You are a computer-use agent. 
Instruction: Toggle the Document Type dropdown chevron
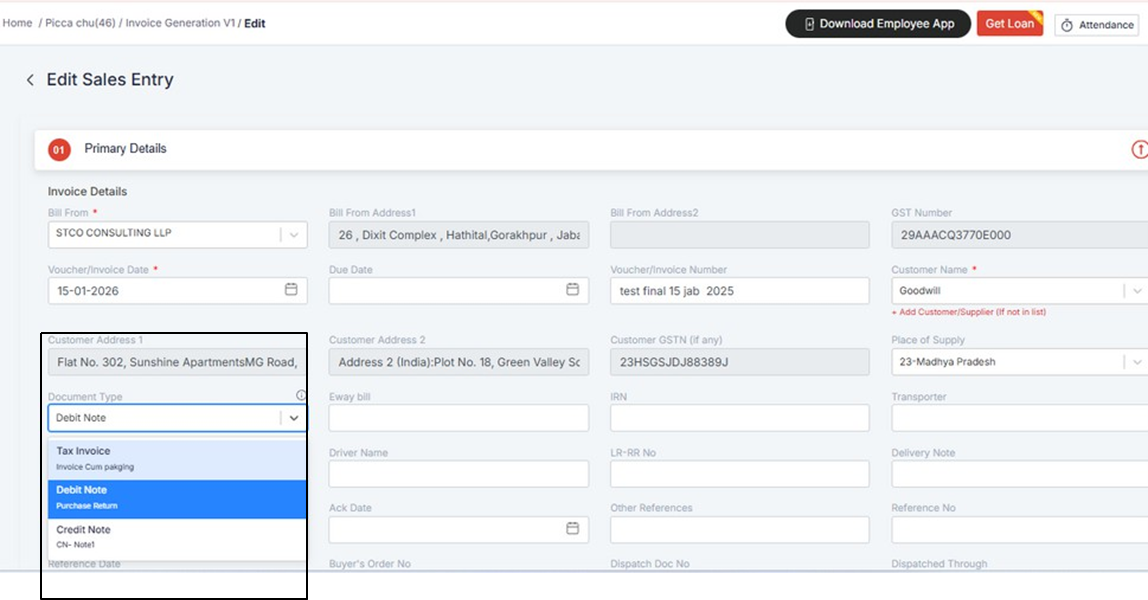pos(294,418)
